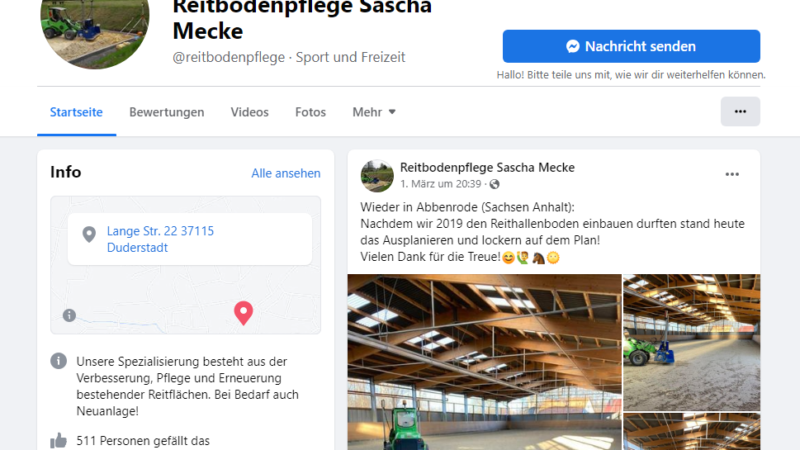Click the Messenger icon in Nachricht senden
Screen dimensions: 800x450
(x=573, y=46)
